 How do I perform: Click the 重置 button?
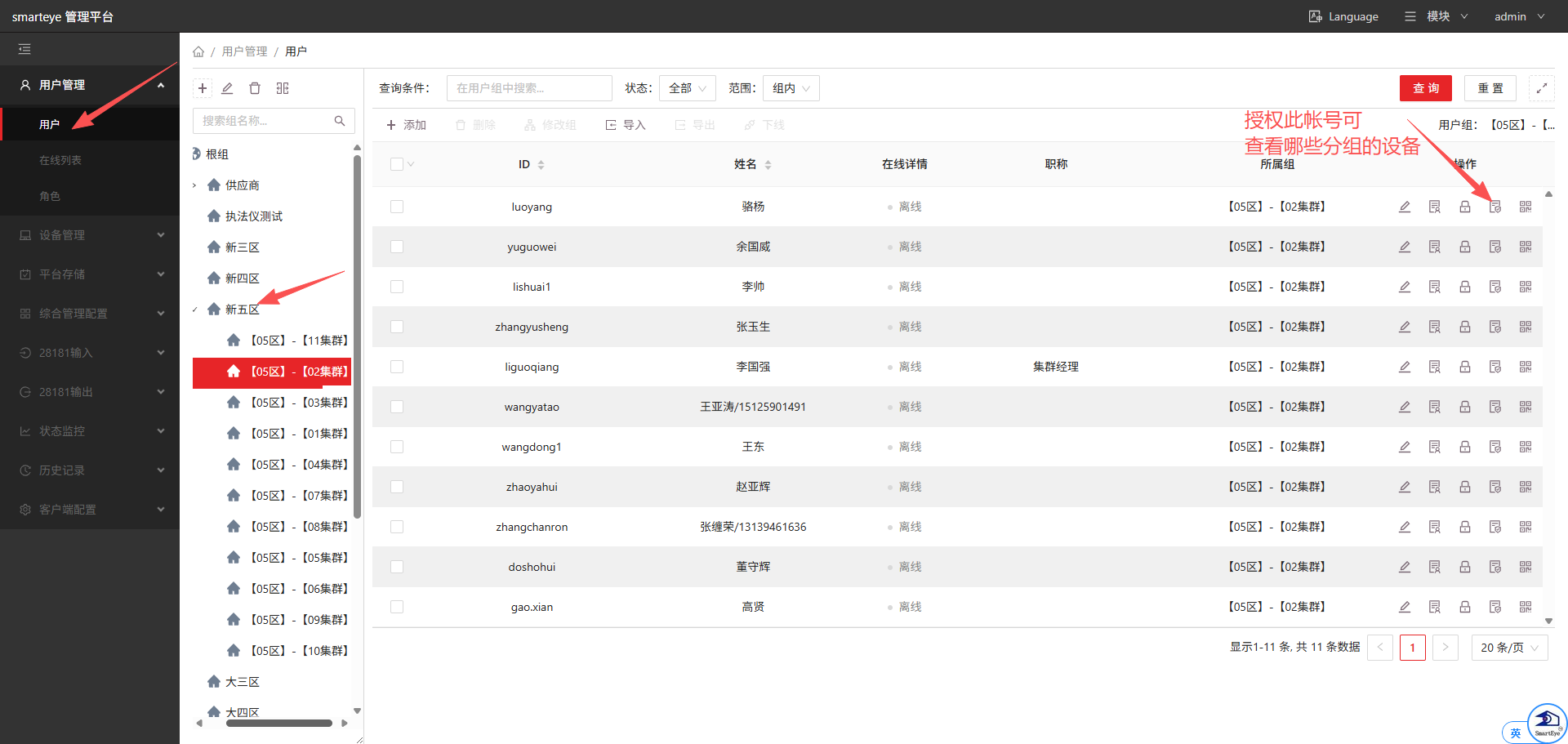click(1490, 88)
